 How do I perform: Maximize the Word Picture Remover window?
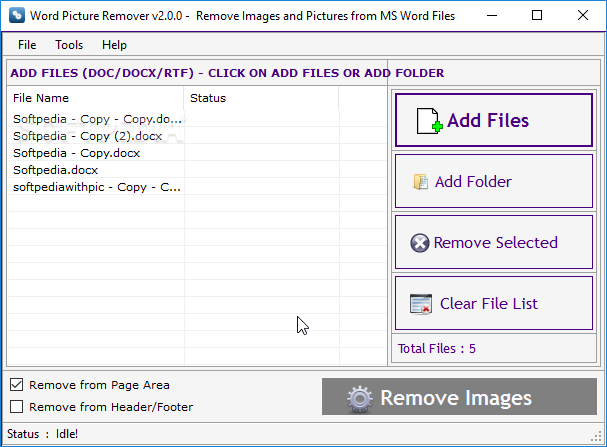click(537, 15)
